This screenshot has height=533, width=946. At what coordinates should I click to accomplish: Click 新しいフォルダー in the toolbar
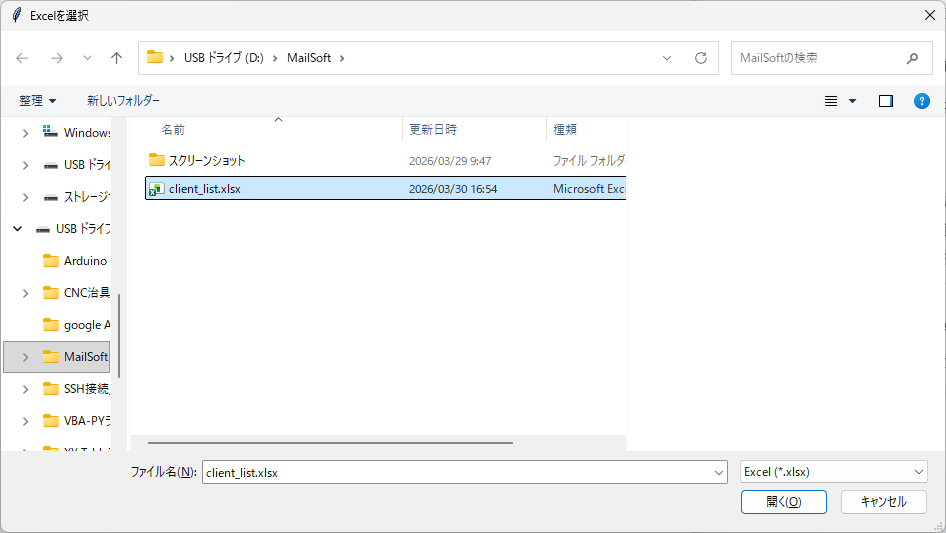123,101
